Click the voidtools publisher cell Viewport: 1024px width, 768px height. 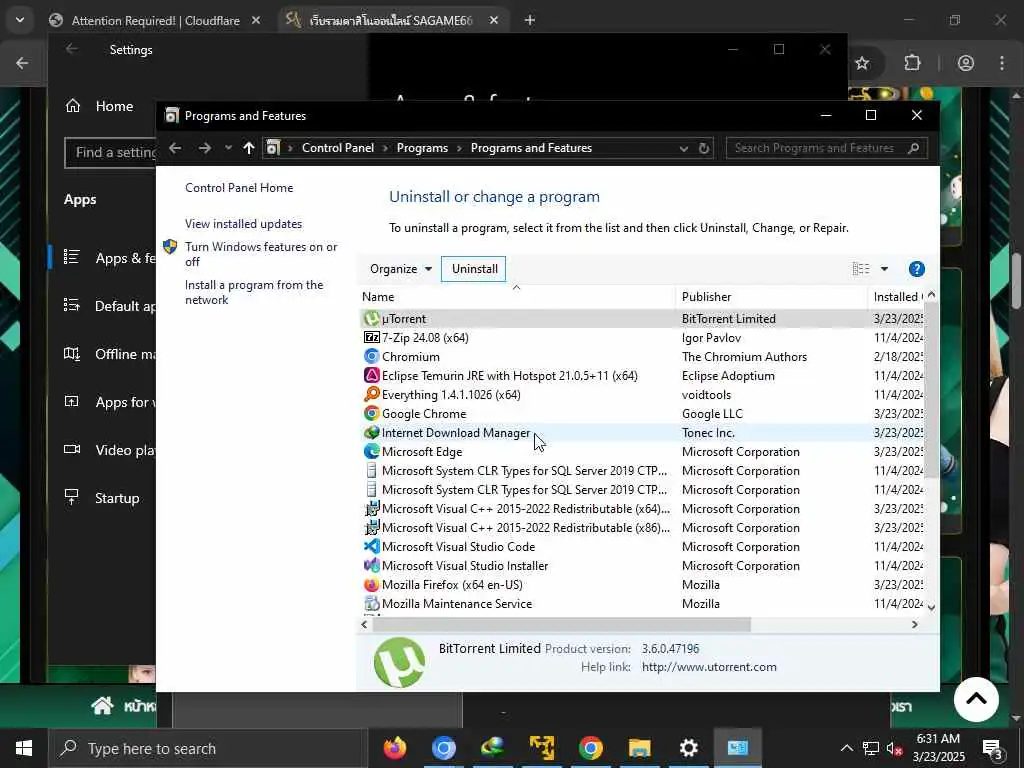[706, 395]
